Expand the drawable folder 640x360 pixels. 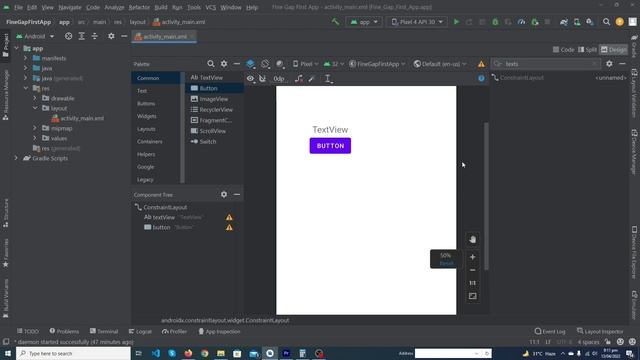point(35,98)
